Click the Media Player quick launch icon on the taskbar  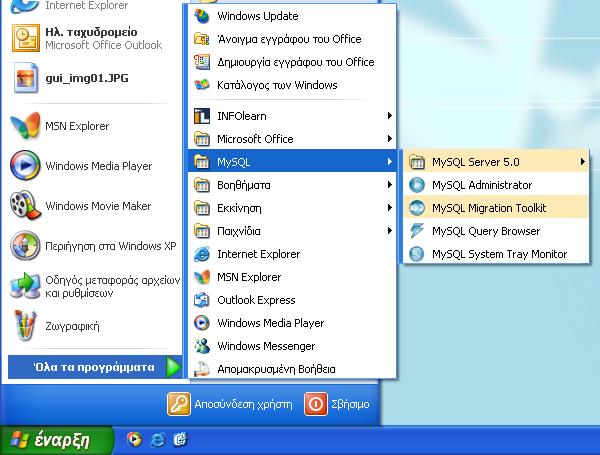[x=134, y=440]
